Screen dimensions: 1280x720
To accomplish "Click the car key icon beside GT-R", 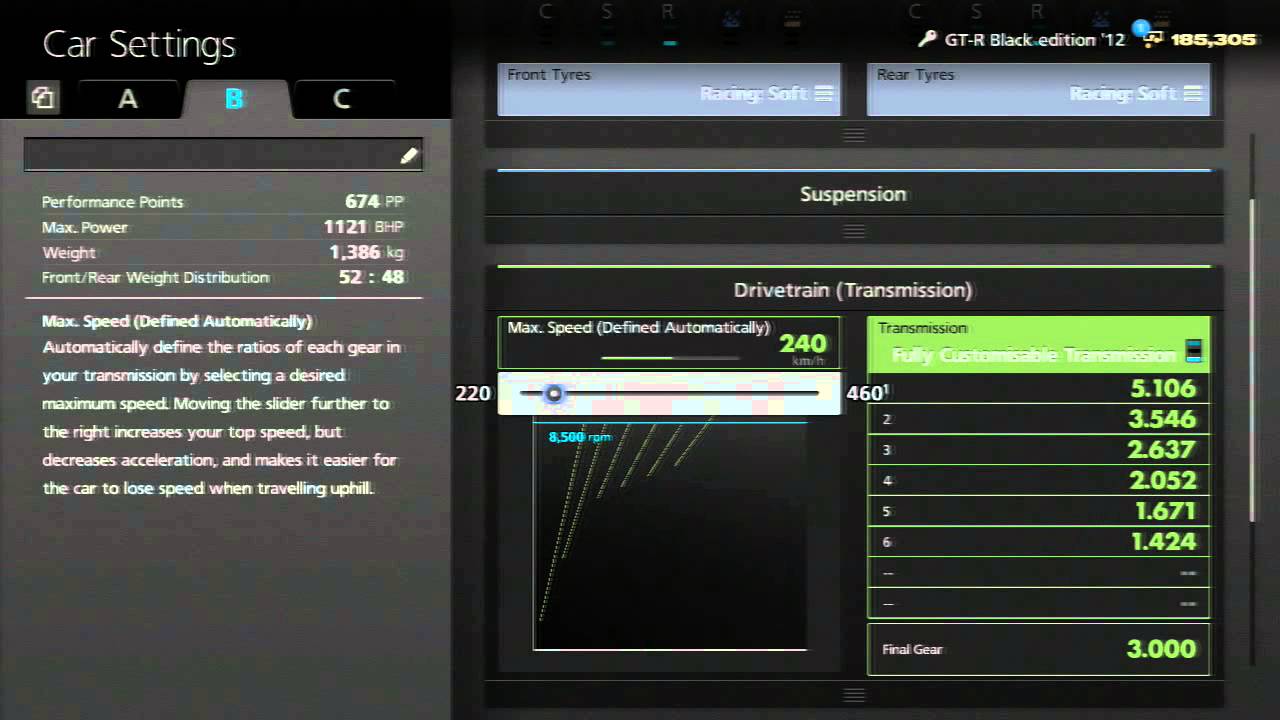I will point(928,39).
